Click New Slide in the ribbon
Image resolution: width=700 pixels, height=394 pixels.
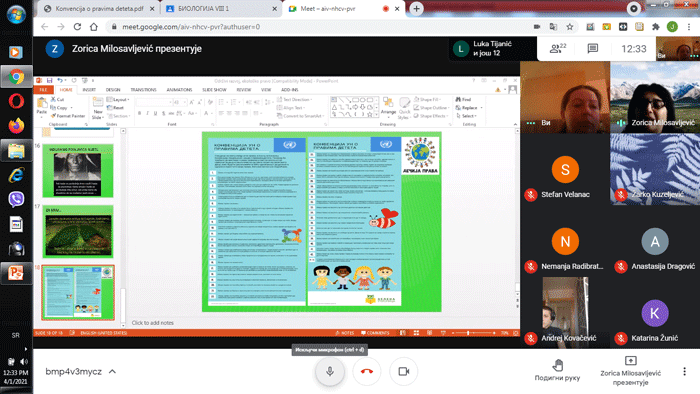pos(97,108)
